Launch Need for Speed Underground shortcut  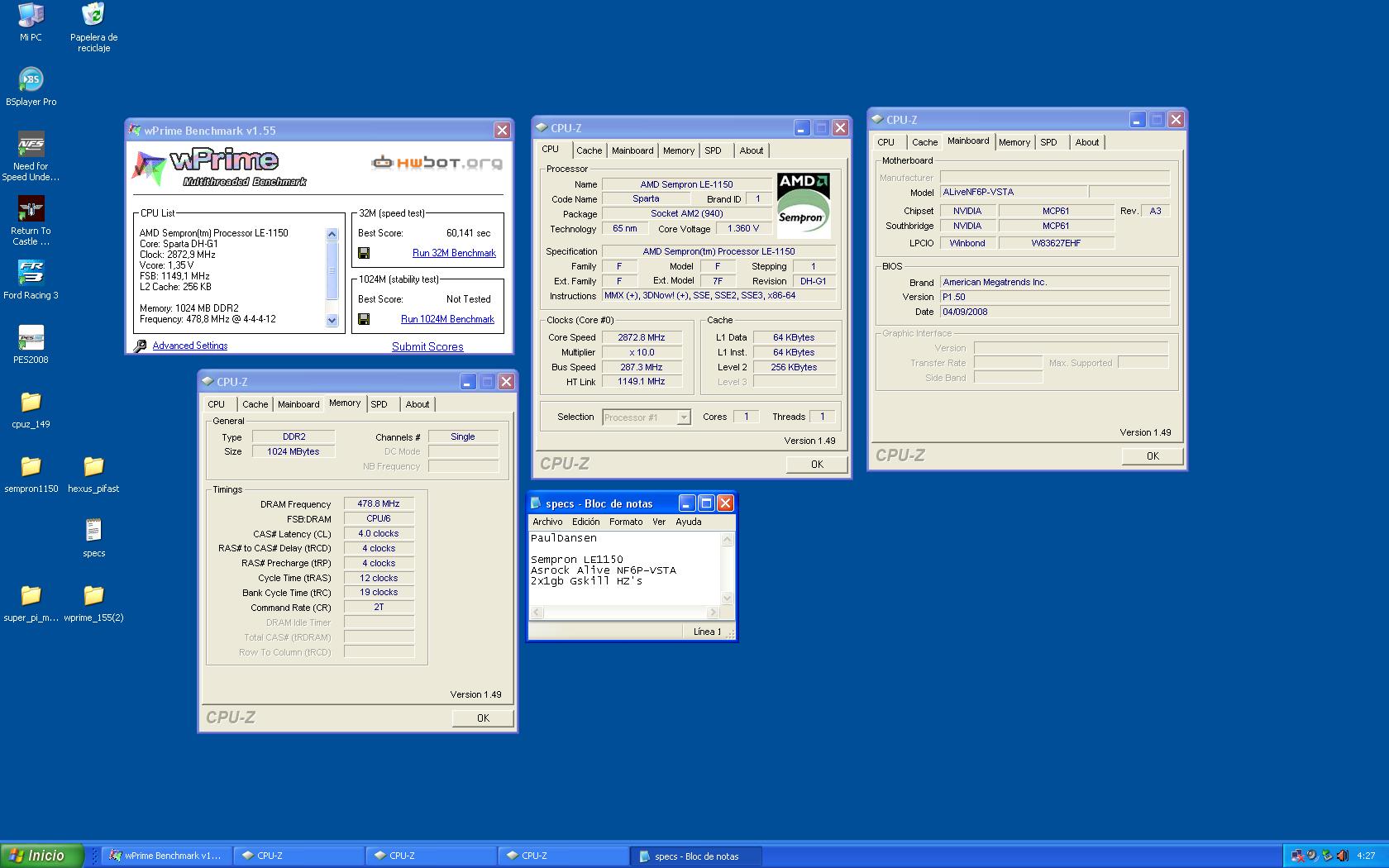31,156
